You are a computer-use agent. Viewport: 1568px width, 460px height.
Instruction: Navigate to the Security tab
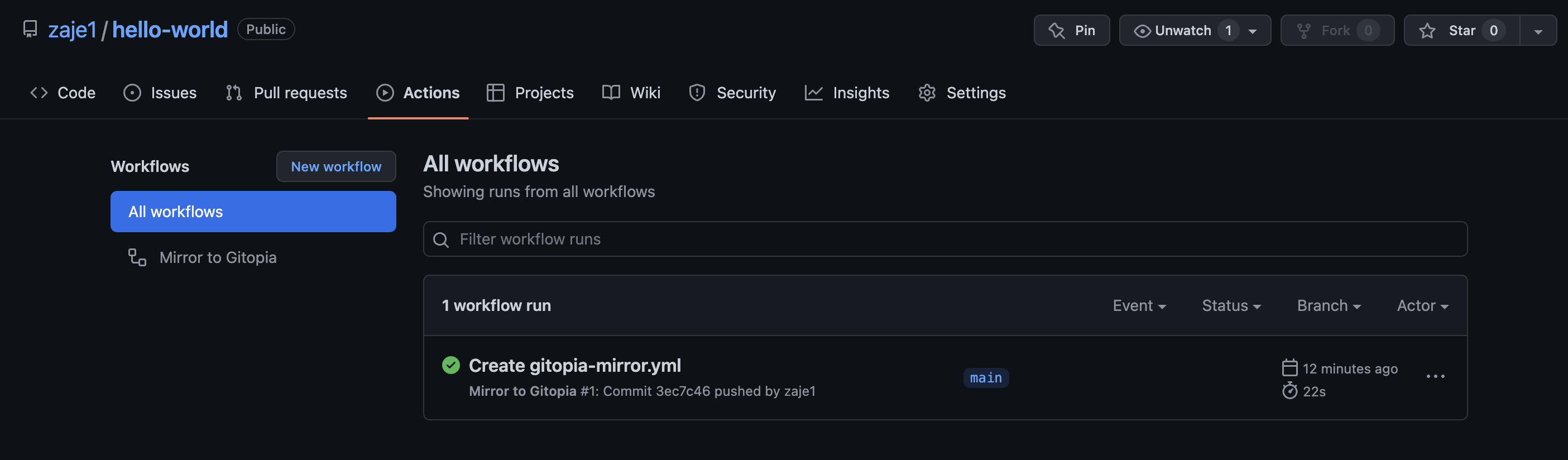[732, 93]
